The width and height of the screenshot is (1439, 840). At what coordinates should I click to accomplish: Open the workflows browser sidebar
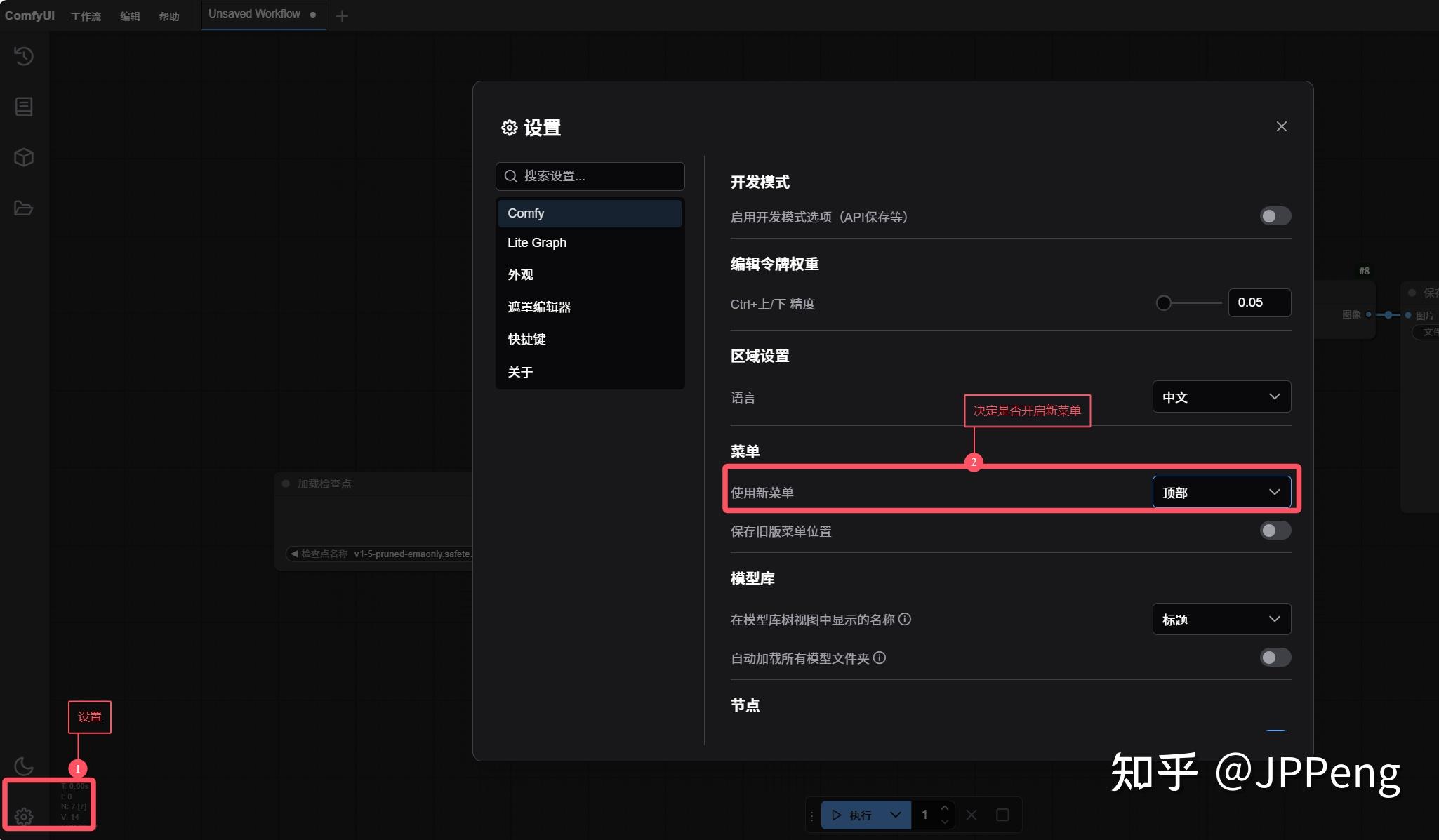pyautogui.click(x=24, y=208)
